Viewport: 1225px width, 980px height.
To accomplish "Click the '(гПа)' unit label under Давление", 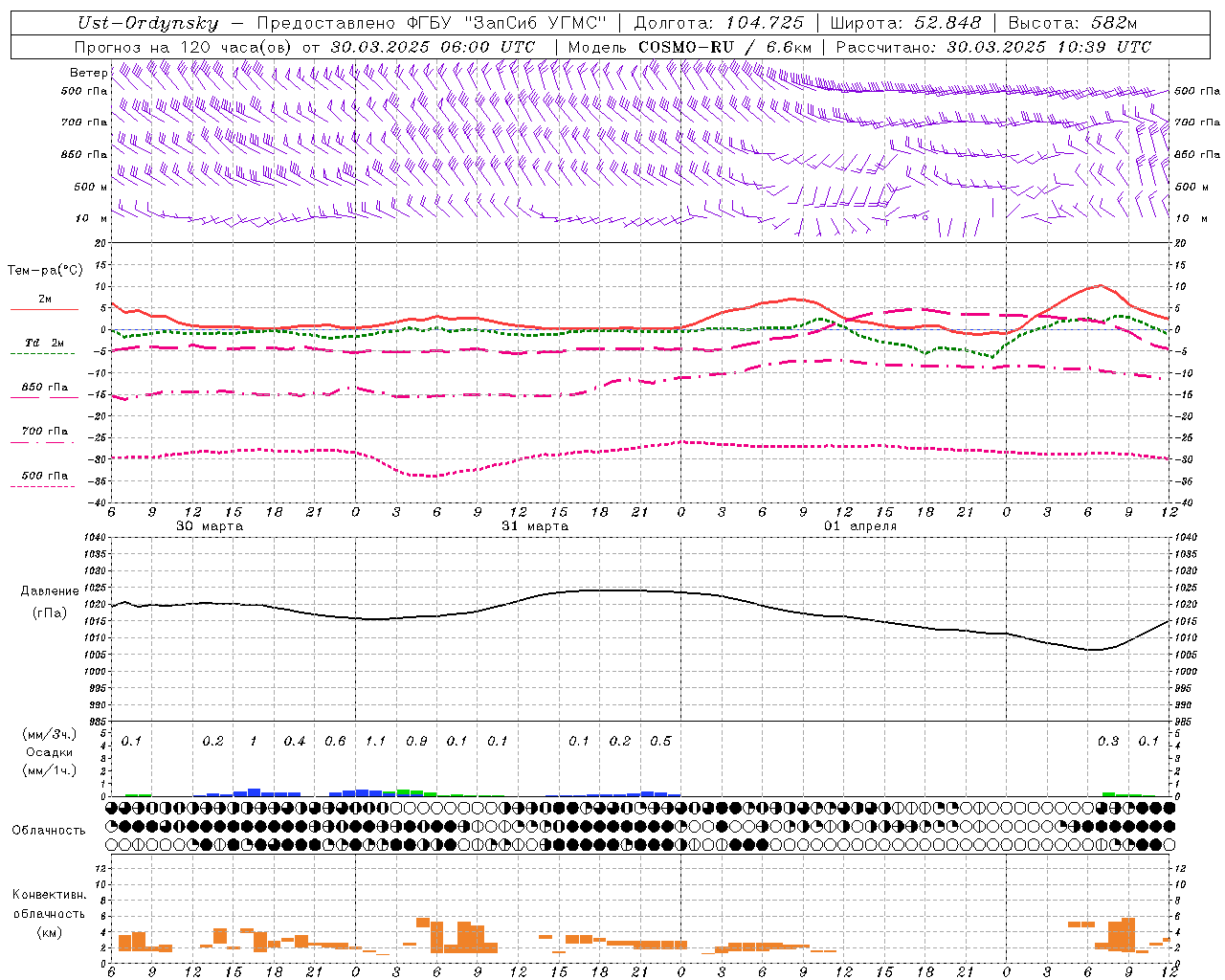I will [x=50, y=613].
